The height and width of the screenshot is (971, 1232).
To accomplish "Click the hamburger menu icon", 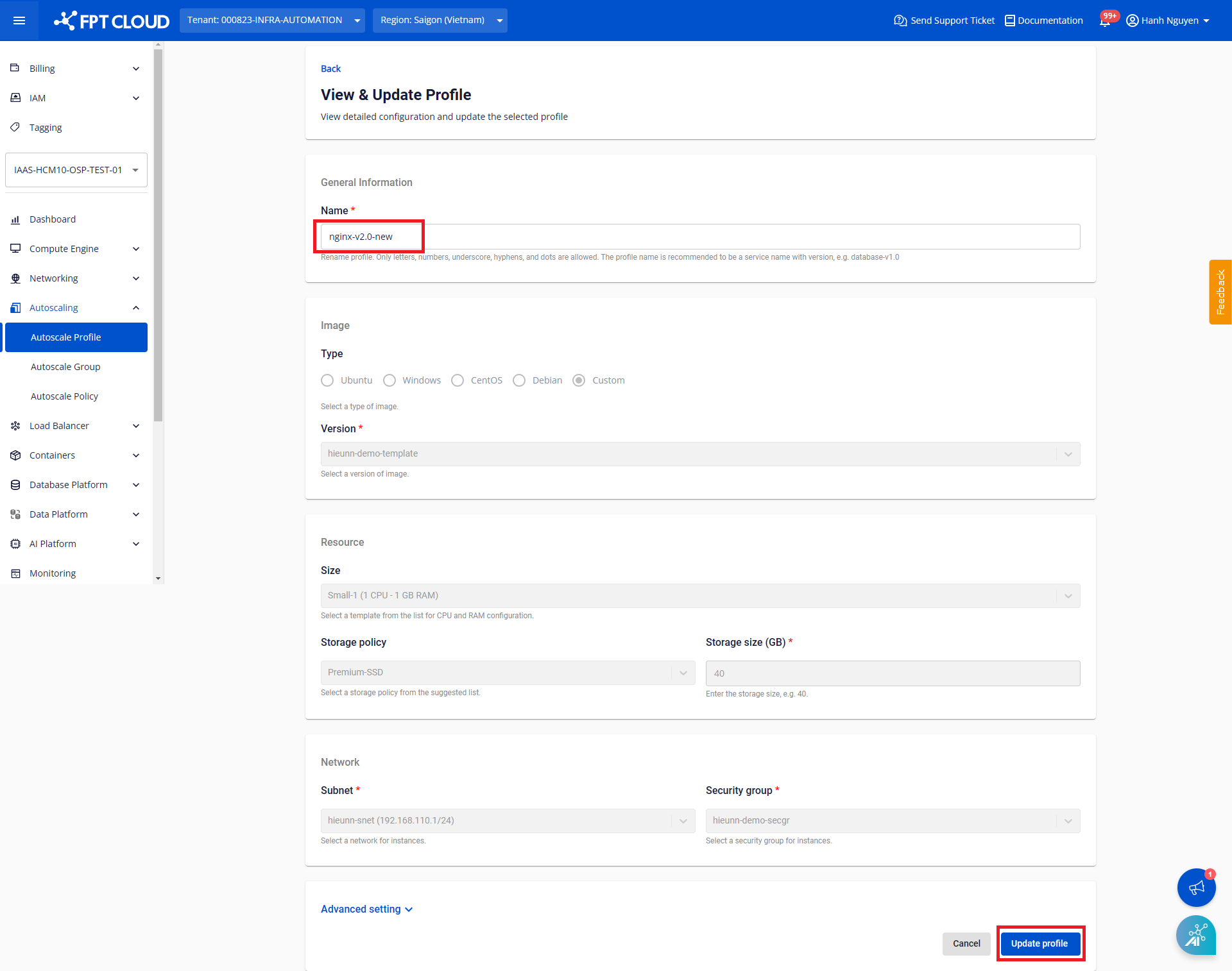I will [19, 21].
